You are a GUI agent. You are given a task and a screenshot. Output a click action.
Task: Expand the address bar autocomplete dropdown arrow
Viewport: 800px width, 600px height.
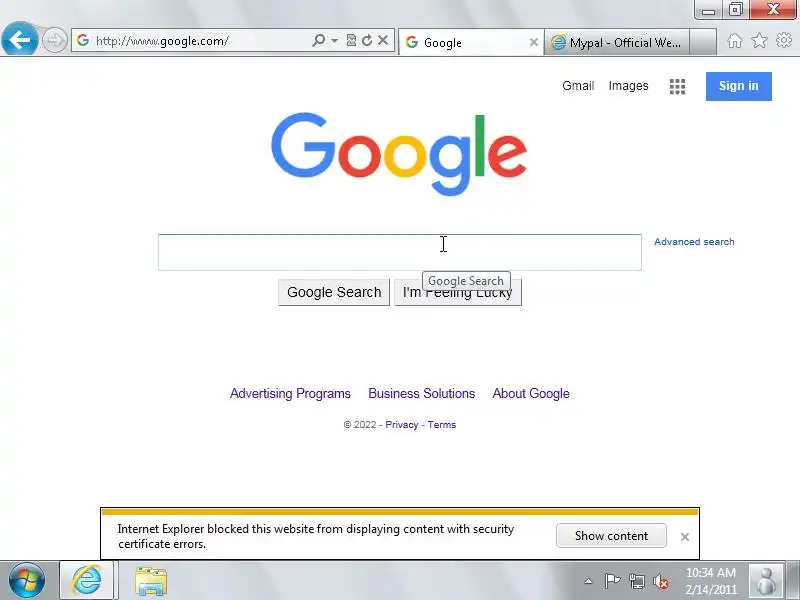(x=334, y=40)
